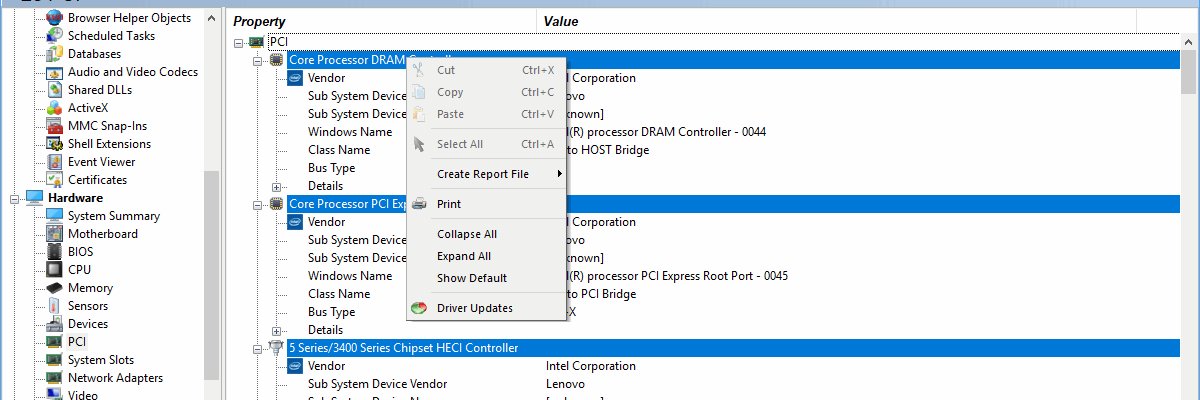Screen dimensions: 1200x400
Task: Collapse the PCI root node
Action: [238, 42]
